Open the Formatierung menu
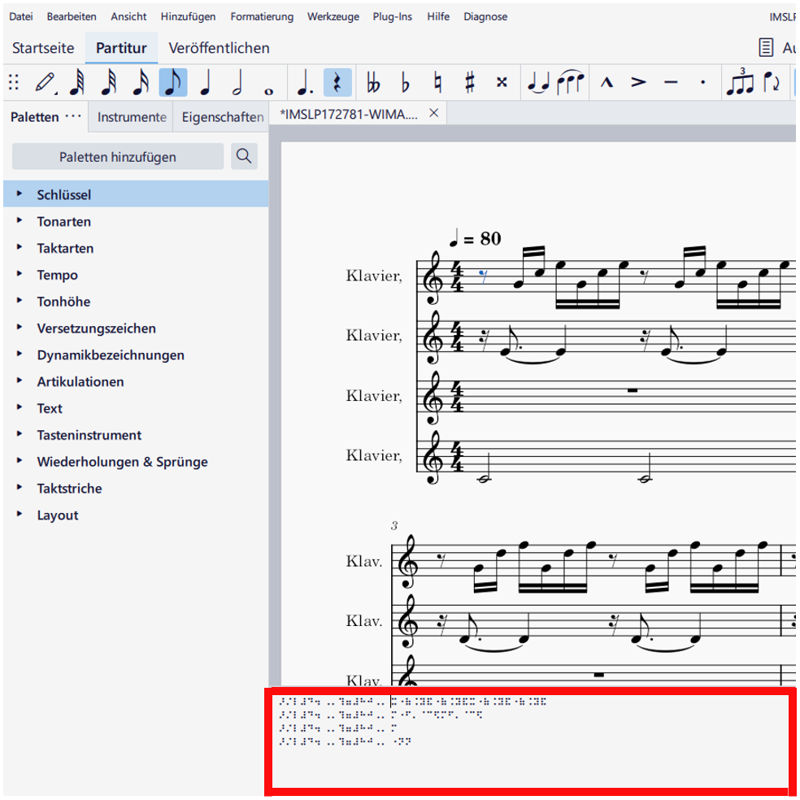The image size is (800, 800). click(262, 16)
